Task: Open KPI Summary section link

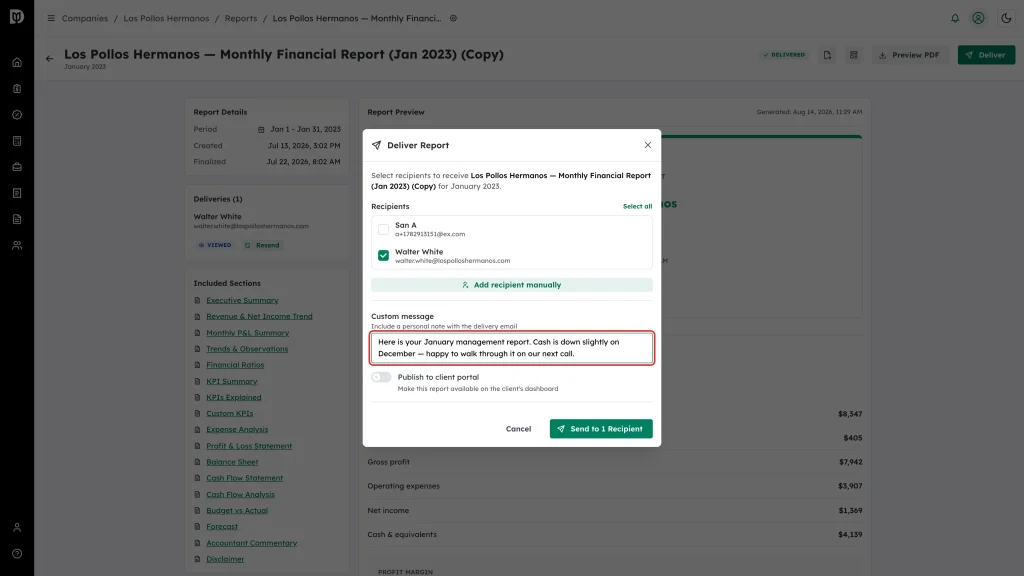Action: pos(232,381)
